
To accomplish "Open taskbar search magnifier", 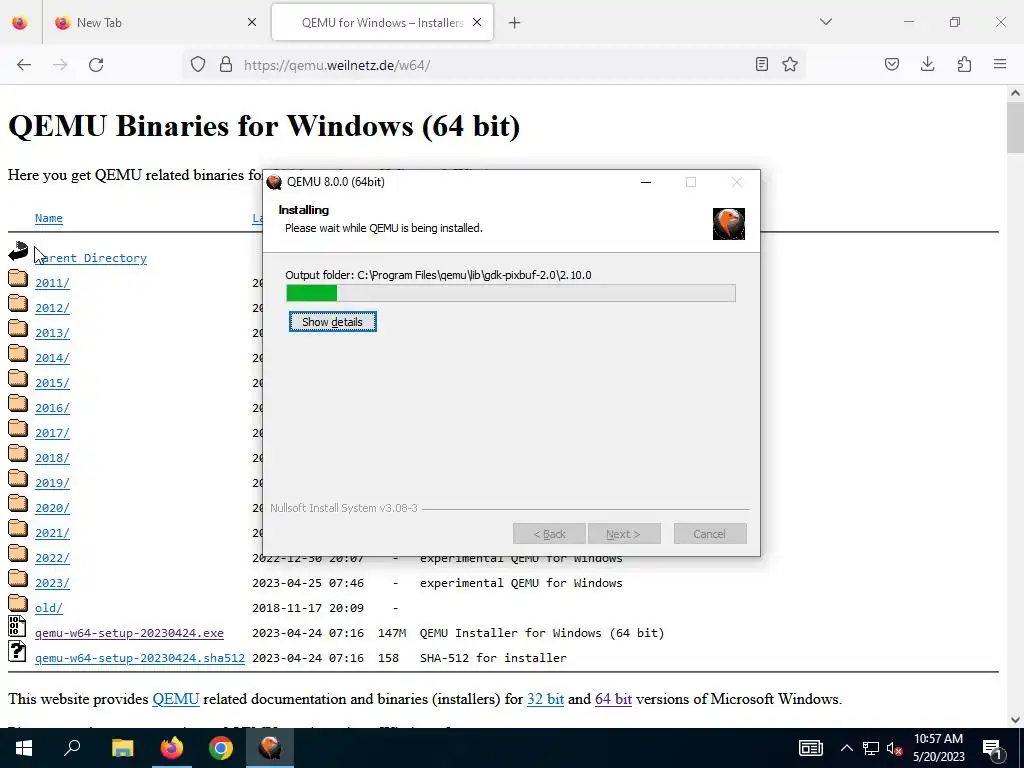I will pyautogui.click(x=72, y=748).
